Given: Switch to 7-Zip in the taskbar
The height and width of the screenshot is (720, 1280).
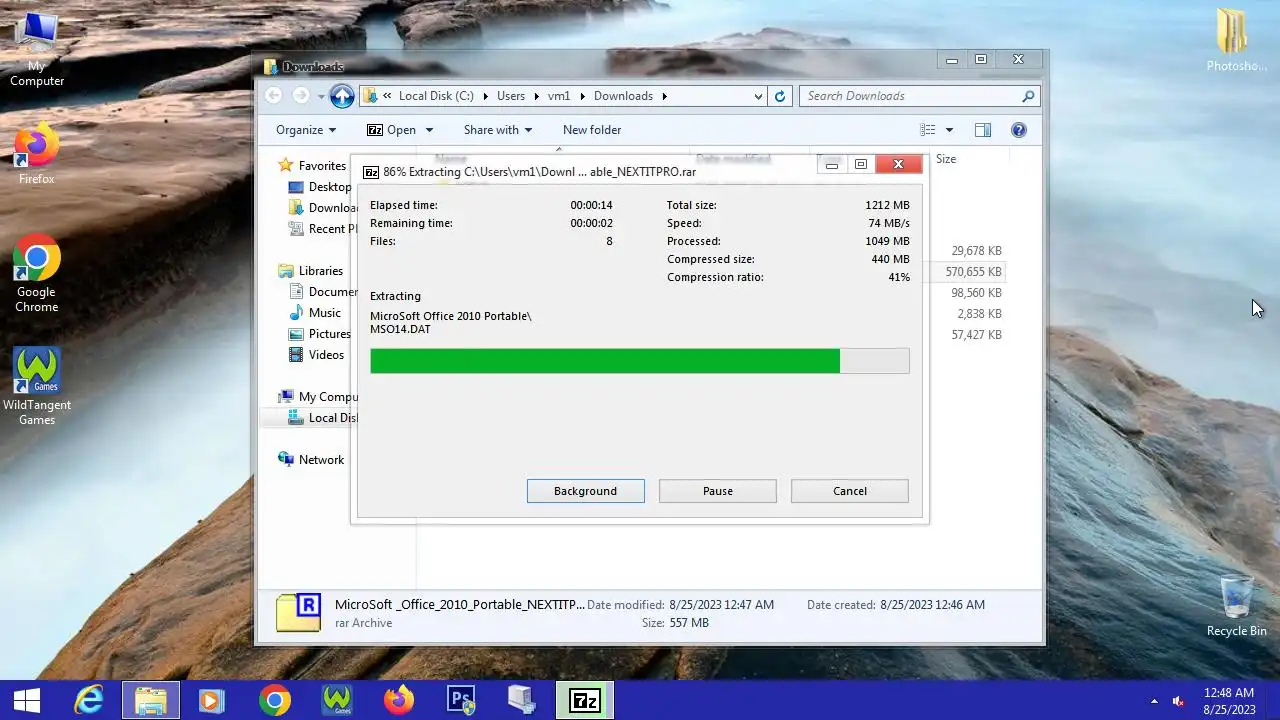Looking at the screenshot, I should pos(584,700).
